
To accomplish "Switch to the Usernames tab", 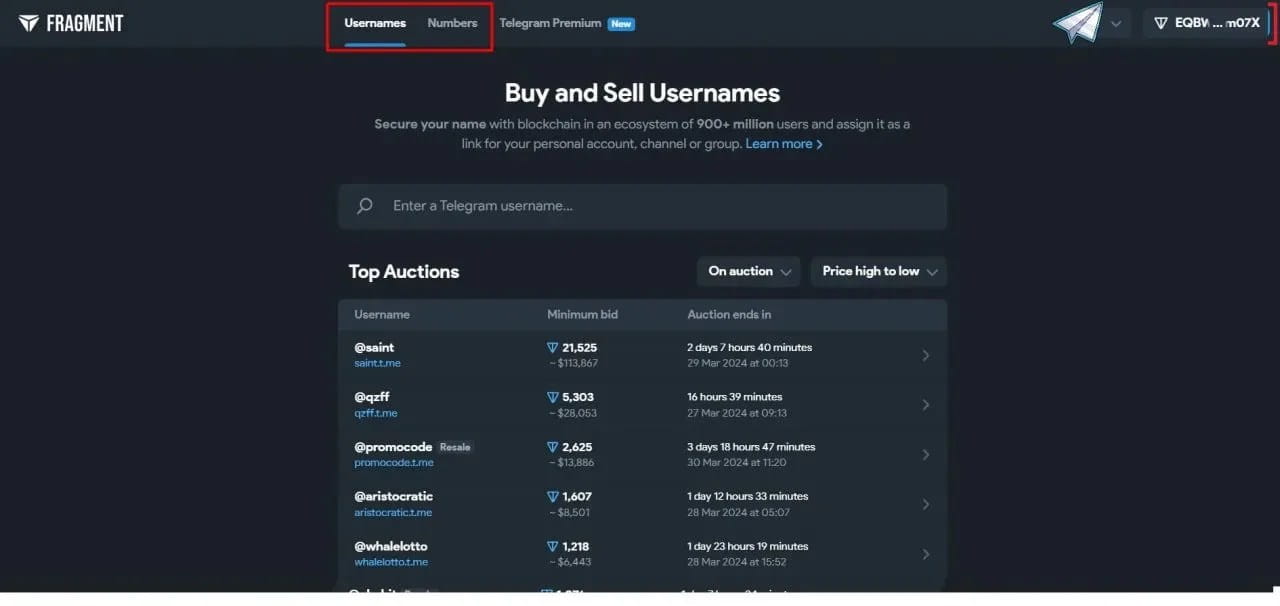I will tap(375, 23).
